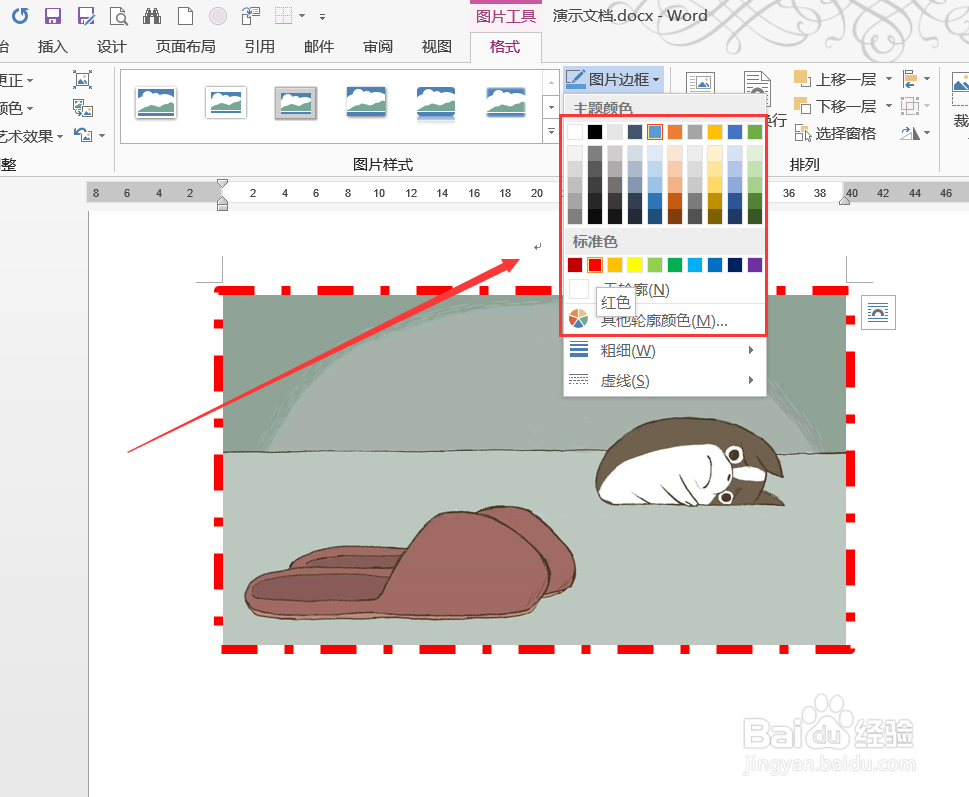Click 选择窗格 Selection Pane button
This screenshot has width=969, height=797.
pos(835,133)
